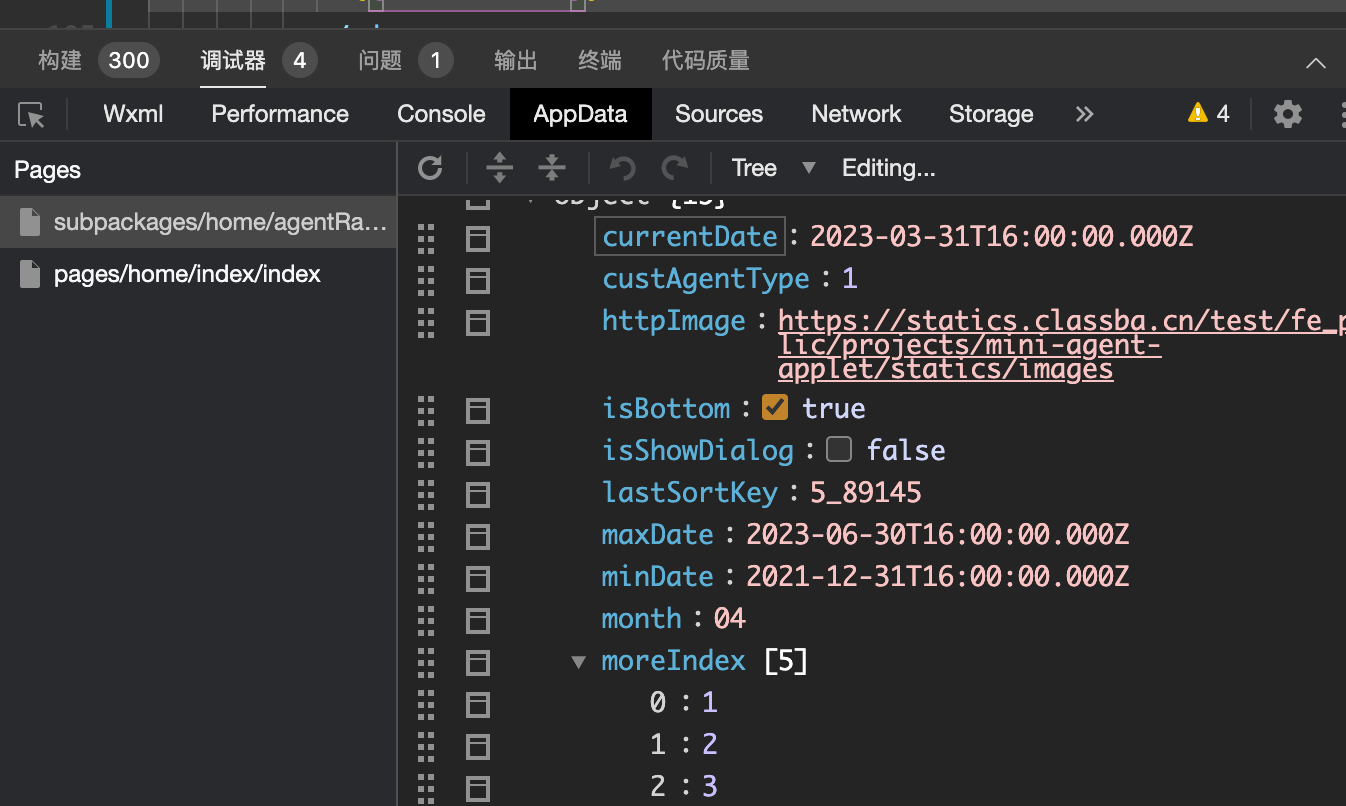Collapse the debugger panel with chevron

pyautogui.click(x=1316, y=62)
